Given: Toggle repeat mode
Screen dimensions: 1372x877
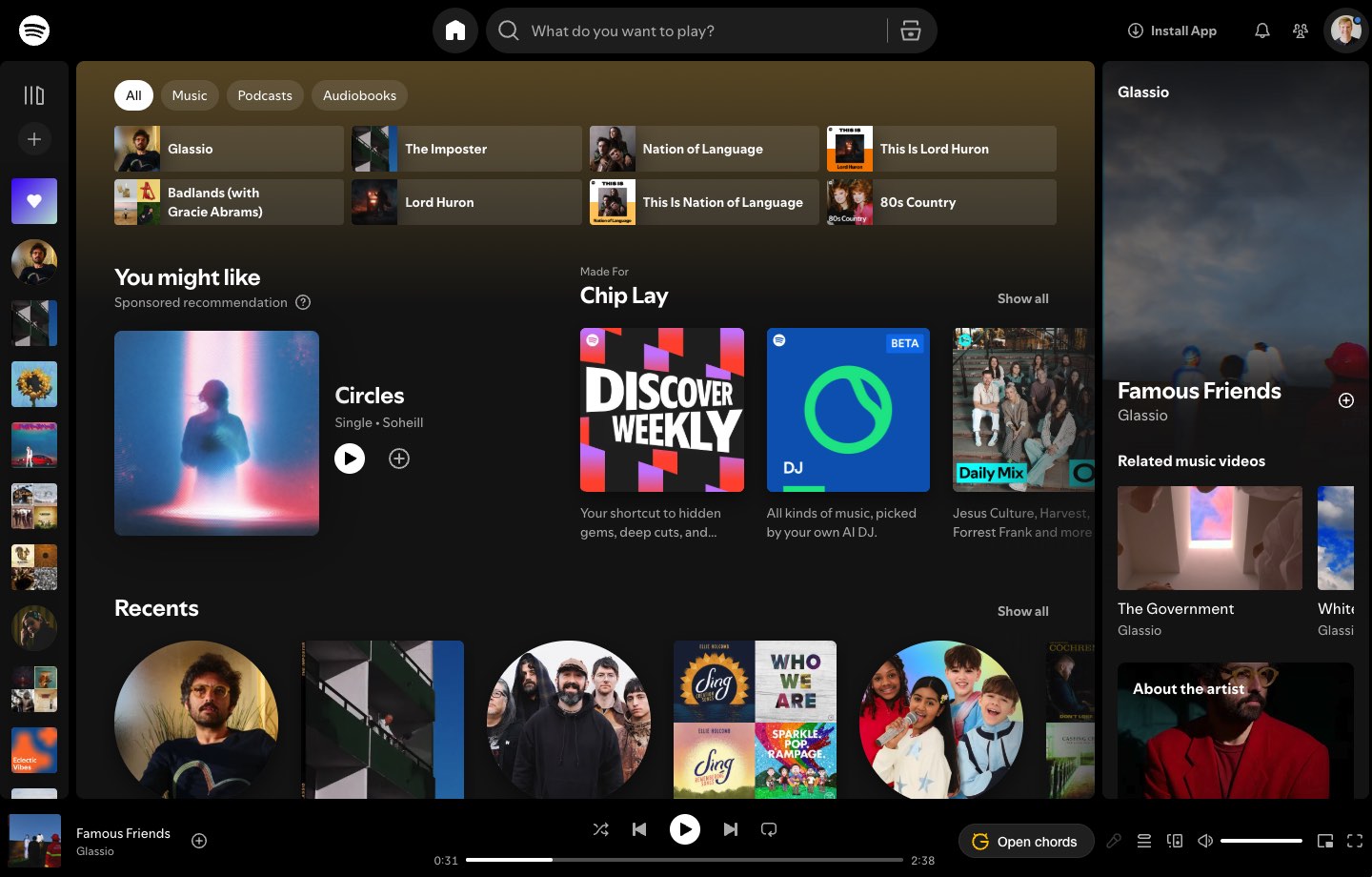Looking at the screenshot, I should click(769, 829).
